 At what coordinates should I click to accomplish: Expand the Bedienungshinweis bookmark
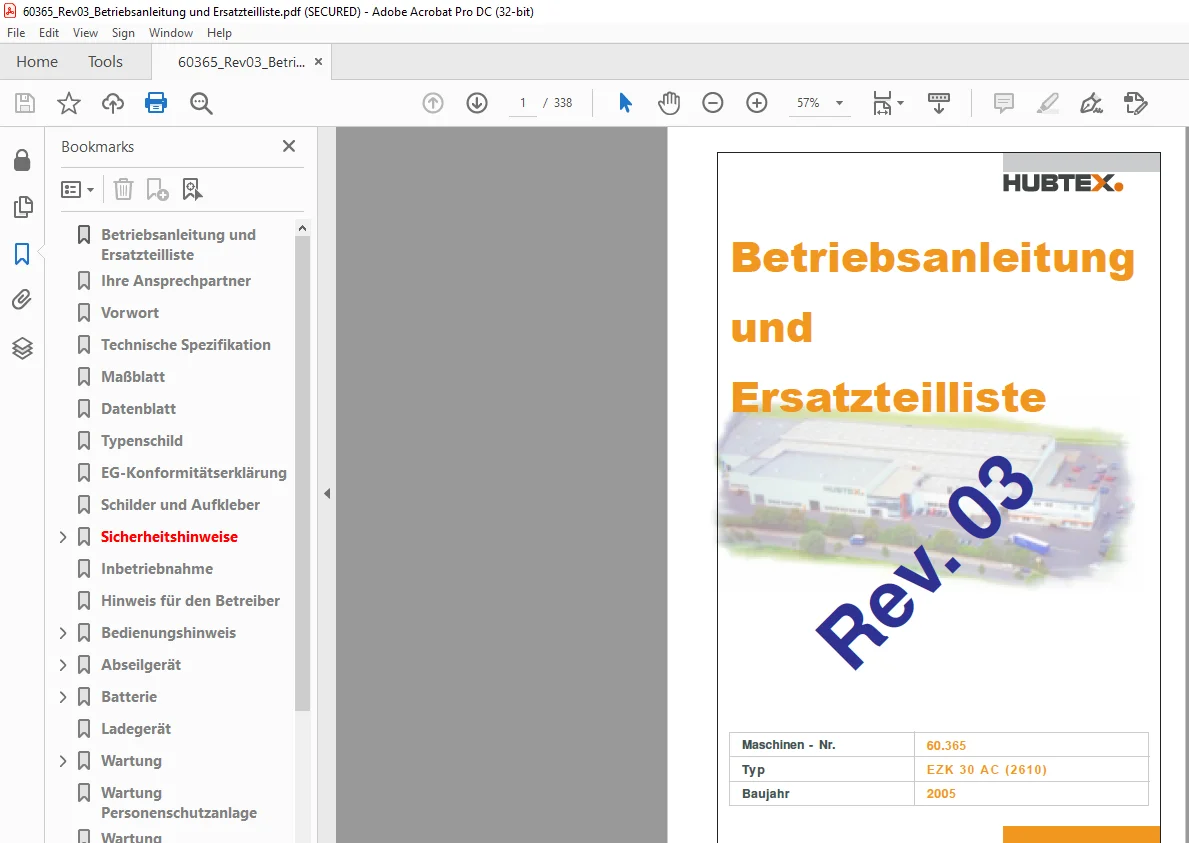click(63, 633)
